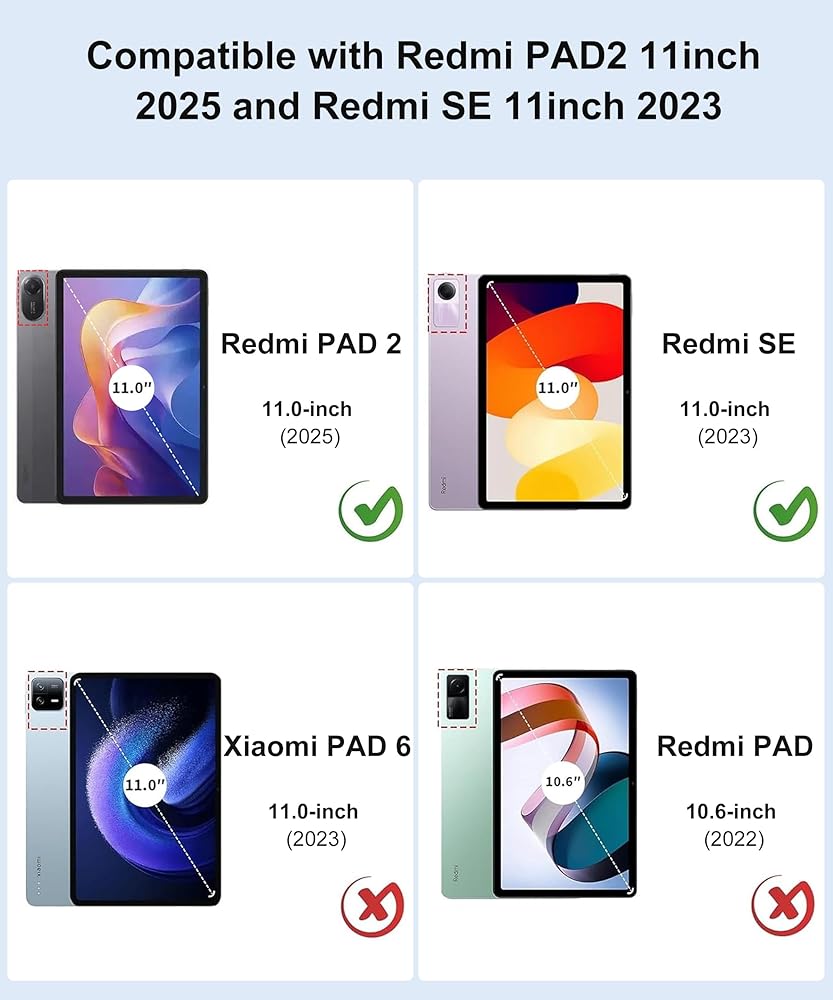This screenshot has width=833, height=1000.
Task: Select the Redmi SE camera module highlight
Action: point(448,304)
